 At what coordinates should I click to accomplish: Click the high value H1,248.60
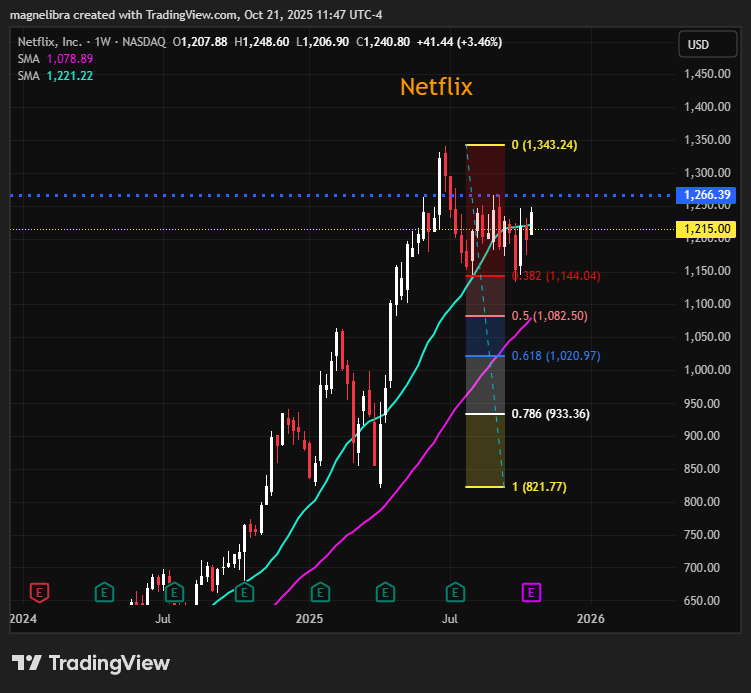coord(262,42)
